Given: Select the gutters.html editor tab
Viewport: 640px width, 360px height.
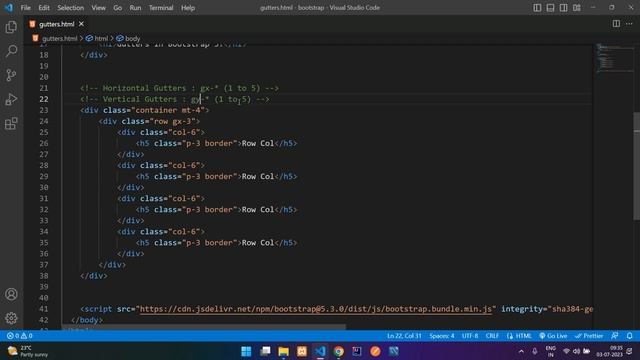Looking at the screenshot, I should [x=56, y=24].
